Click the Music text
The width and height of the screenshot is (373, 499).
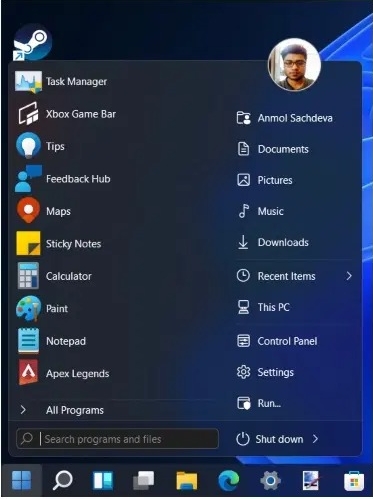(x=270, y=211)
